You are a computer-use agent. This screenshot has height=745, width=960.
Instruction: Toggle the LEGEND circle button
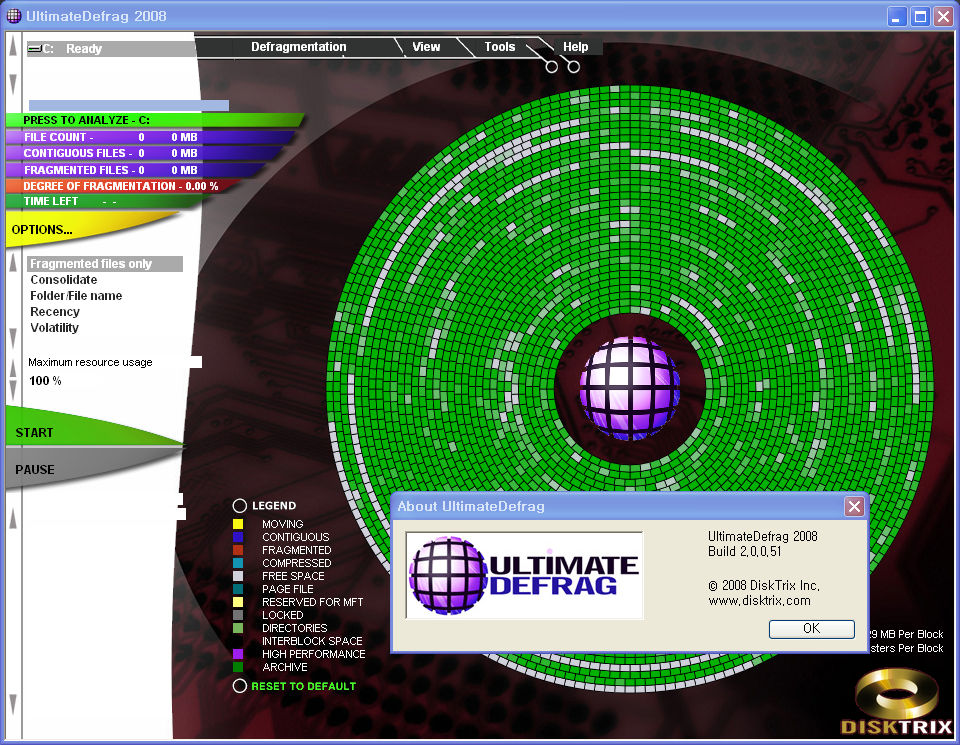tap(239, 506)
